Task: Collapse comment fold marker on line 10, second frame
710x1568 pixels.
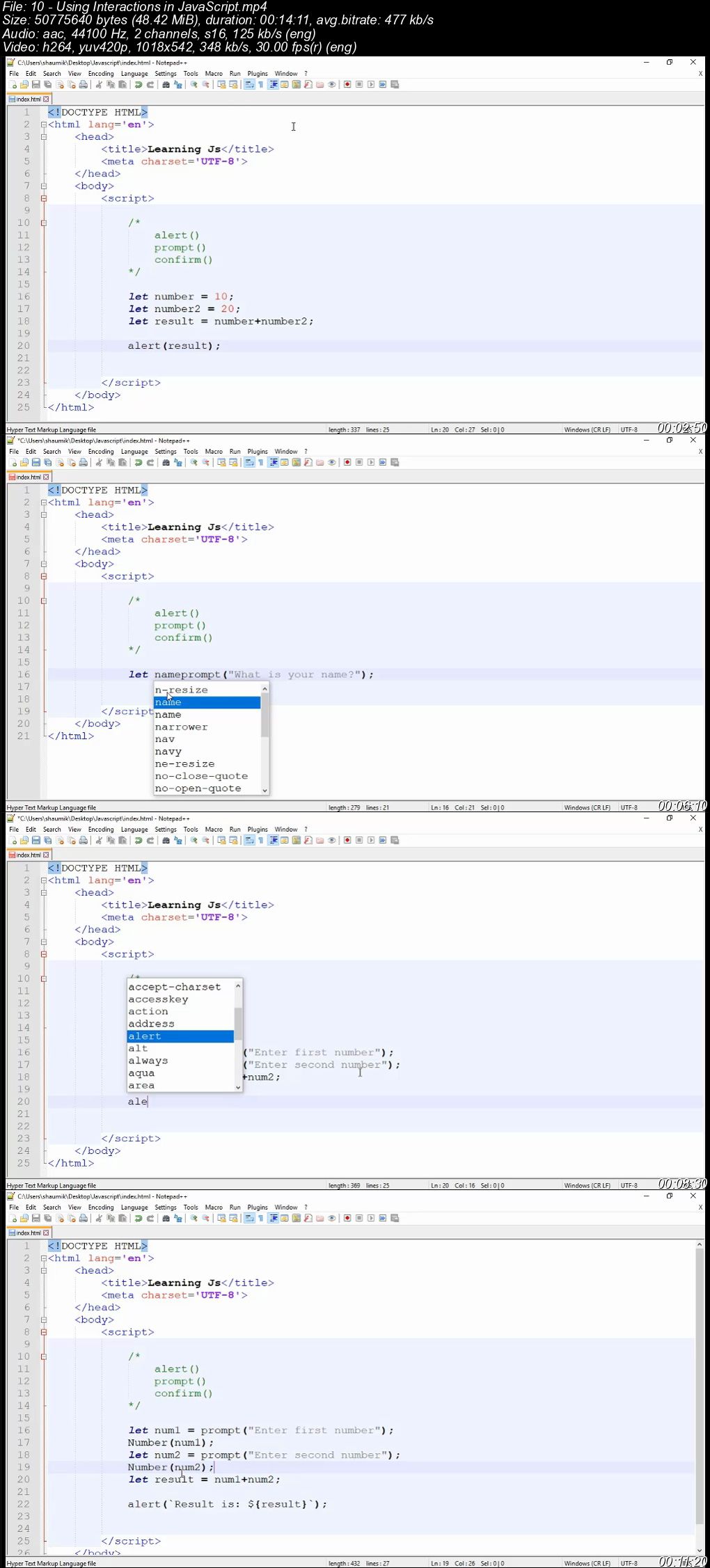Action: [43, 601]
